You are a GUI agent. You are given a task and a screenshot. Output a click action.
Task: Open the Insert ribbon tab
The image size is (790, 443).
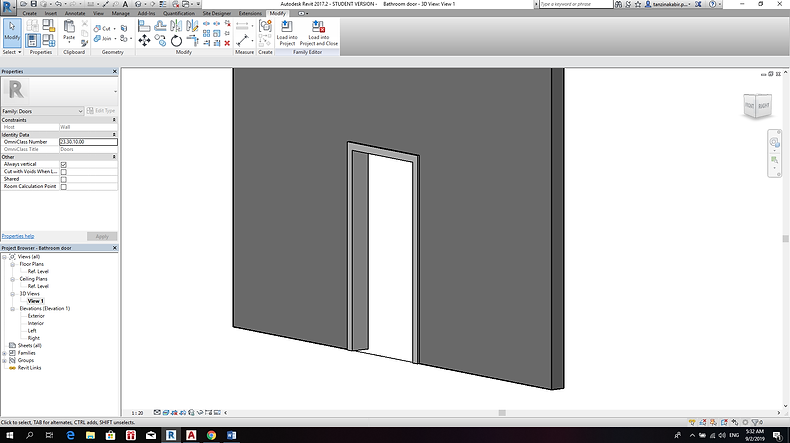click(x=51, y=13)
